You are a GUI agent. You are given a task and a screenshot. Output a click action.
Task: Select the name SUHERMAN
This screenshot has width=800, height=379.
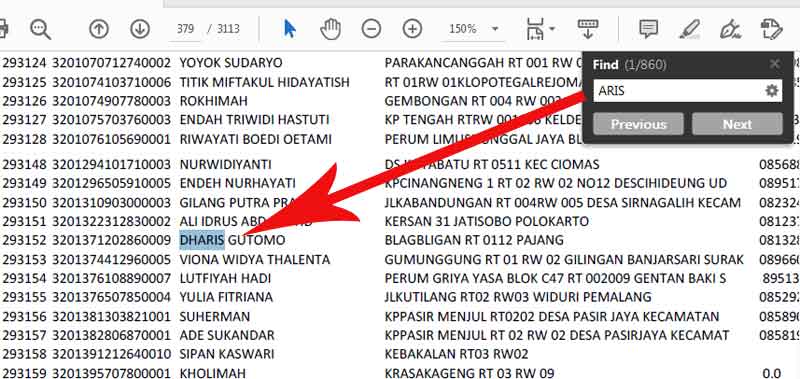tap(215, 317)
